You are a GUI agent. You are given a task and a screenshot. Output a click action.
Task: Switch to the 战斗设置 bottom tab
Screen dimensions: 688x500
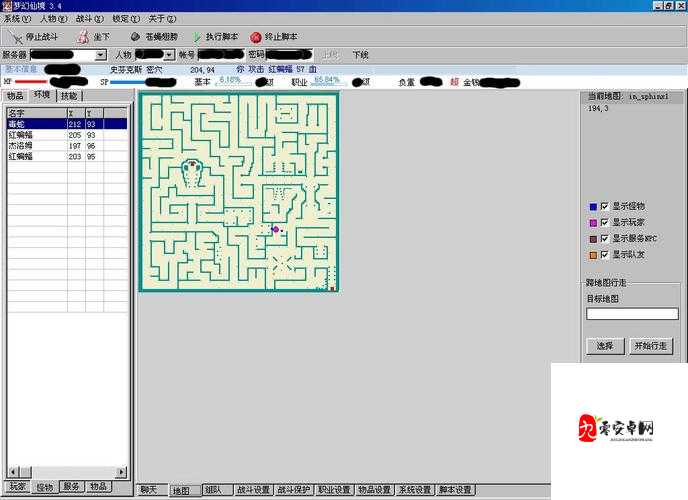(x=253, y=490)
